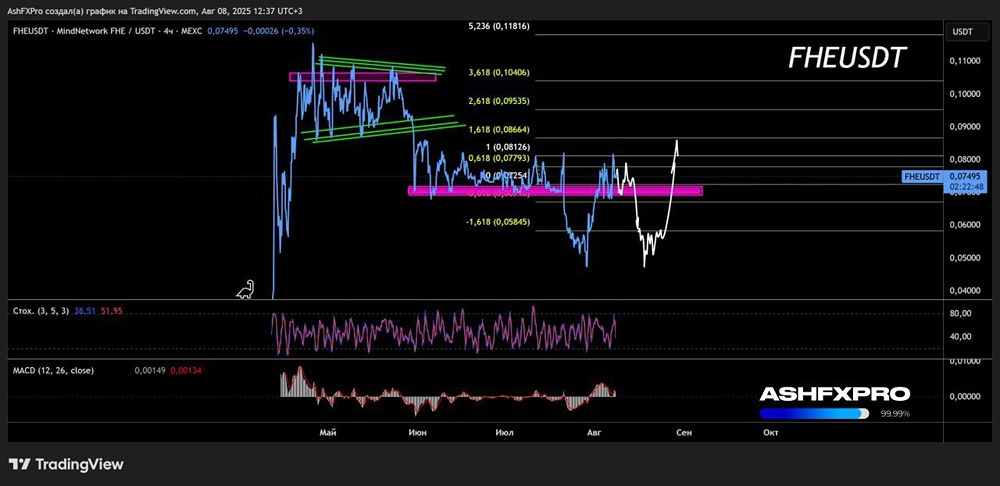This screenshot has width=1000, height=486.
Task: Click the Июл label on the time axis
Action: click(x=504, y=432)
